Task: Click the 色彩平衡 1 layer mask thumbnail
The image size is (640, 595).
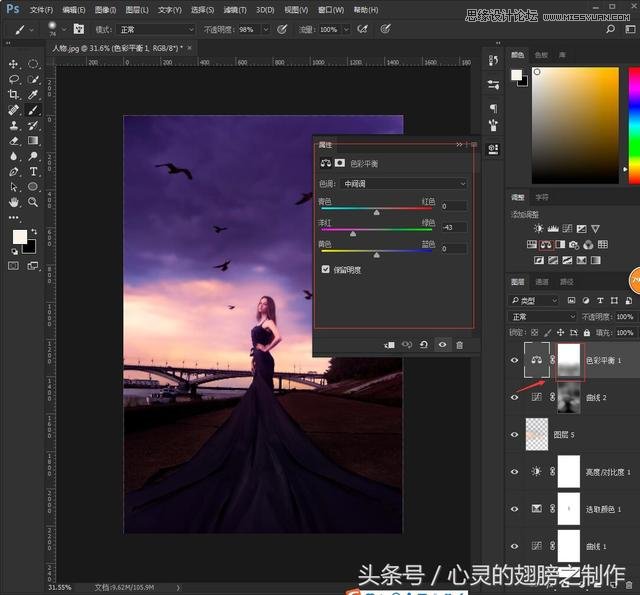Action: pyautogui.click(x=568, y=360)
